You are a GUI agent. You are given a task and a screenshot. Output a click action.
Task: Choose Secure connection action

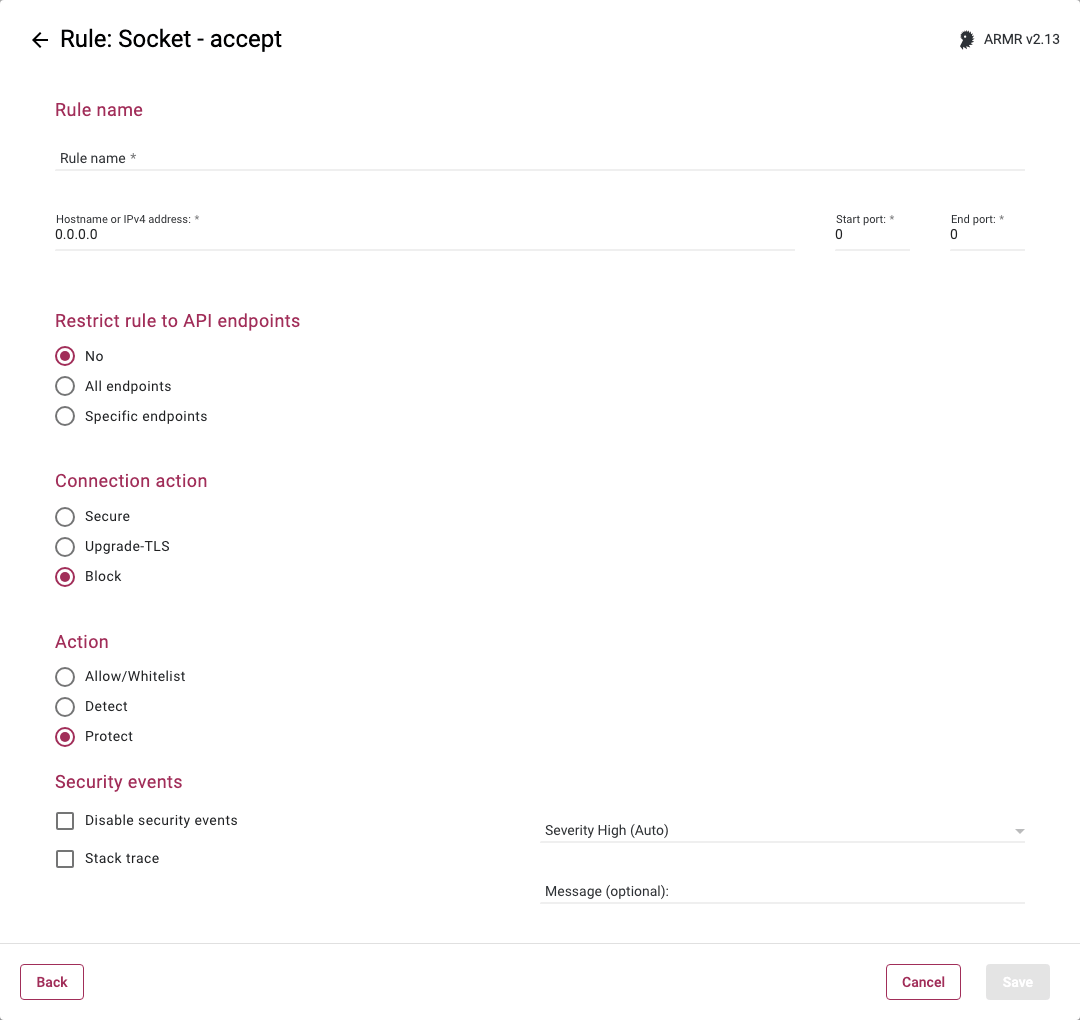[65, 517]
